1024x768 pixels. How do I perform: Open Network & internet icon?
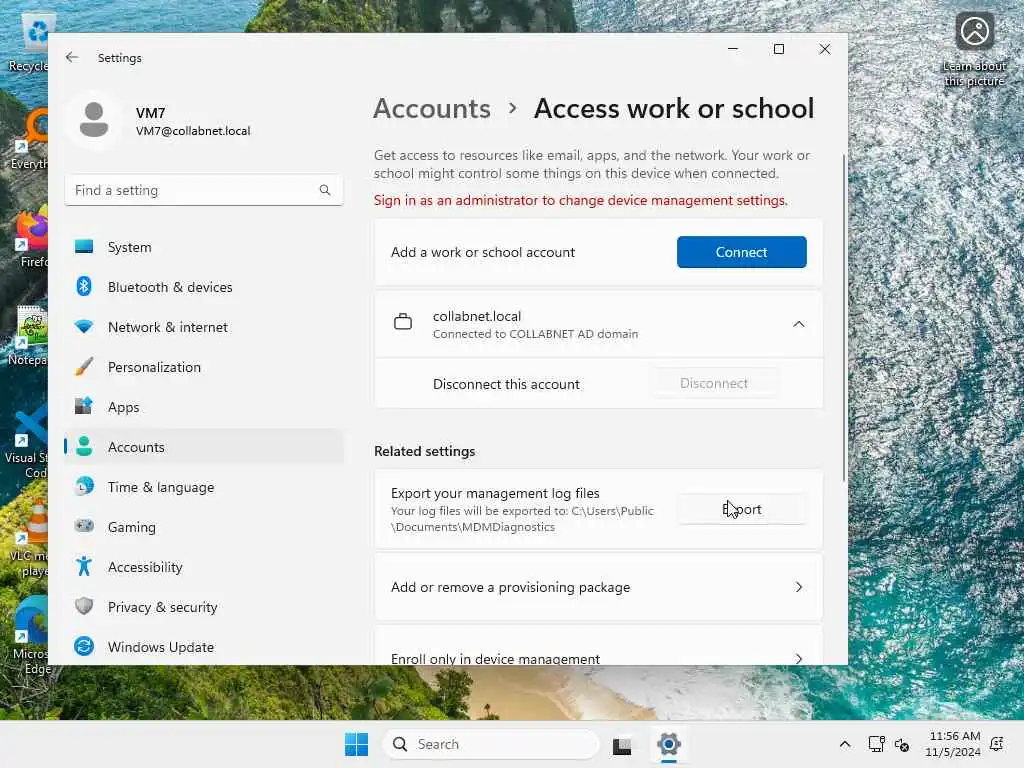click(x=84, y=327)
